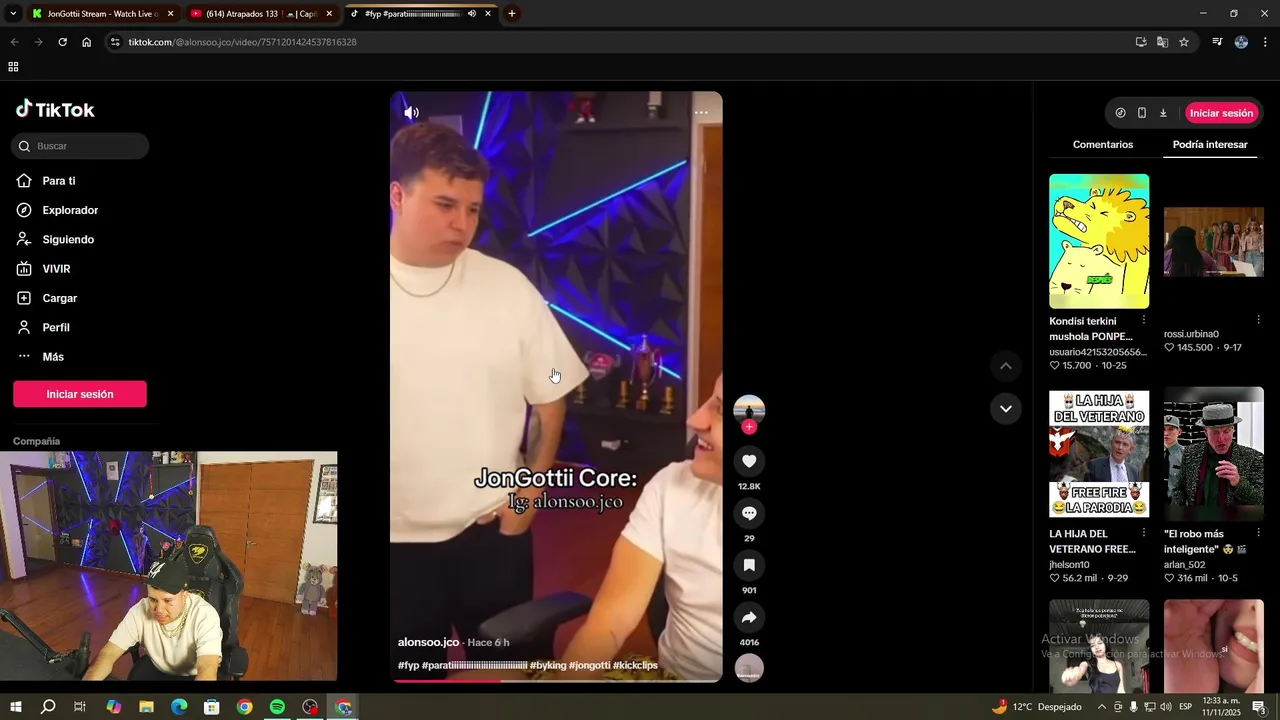Click the video red progress bar
The height and width of the screenshot is (720, 1280).
pyautogui.click(x=556, y=681)
